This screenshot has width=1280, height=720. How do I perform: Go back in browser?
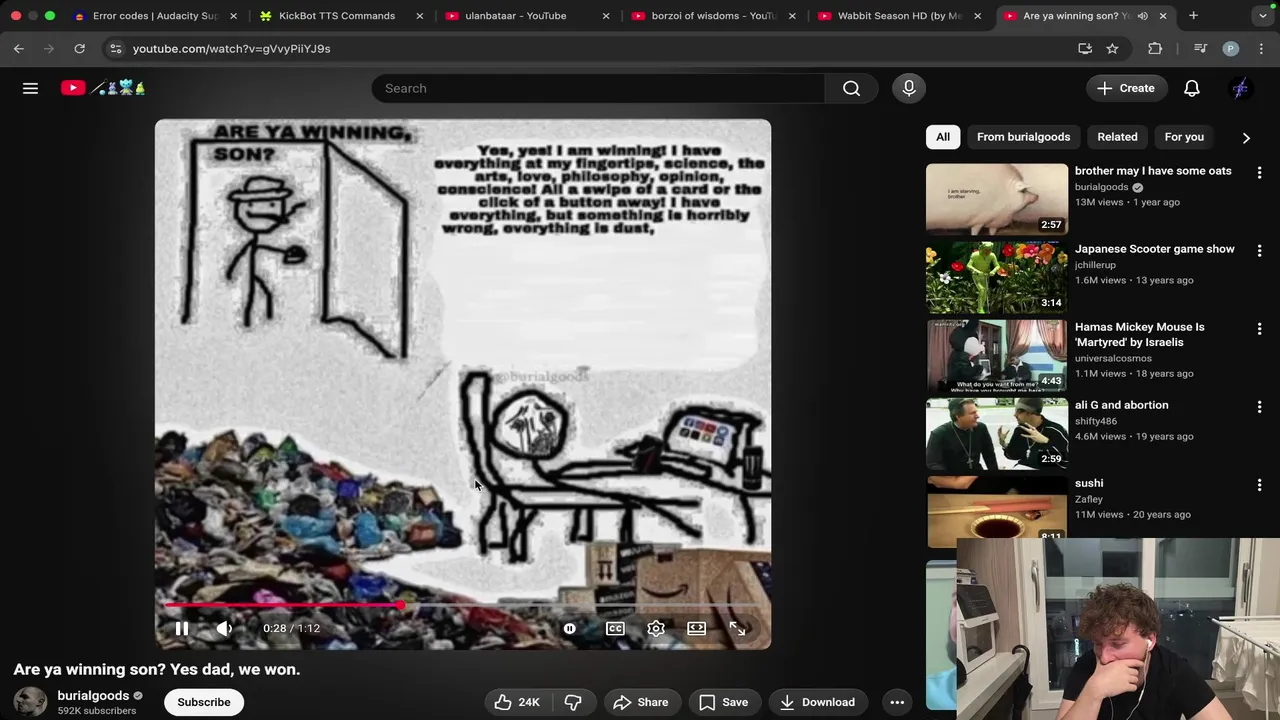(19, 48)
